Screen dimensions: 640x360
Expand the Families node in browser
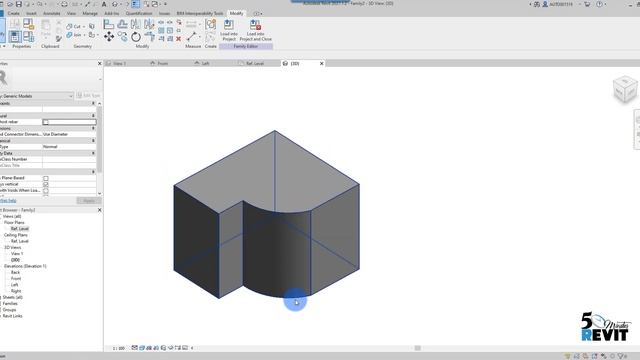coord(1,304)
